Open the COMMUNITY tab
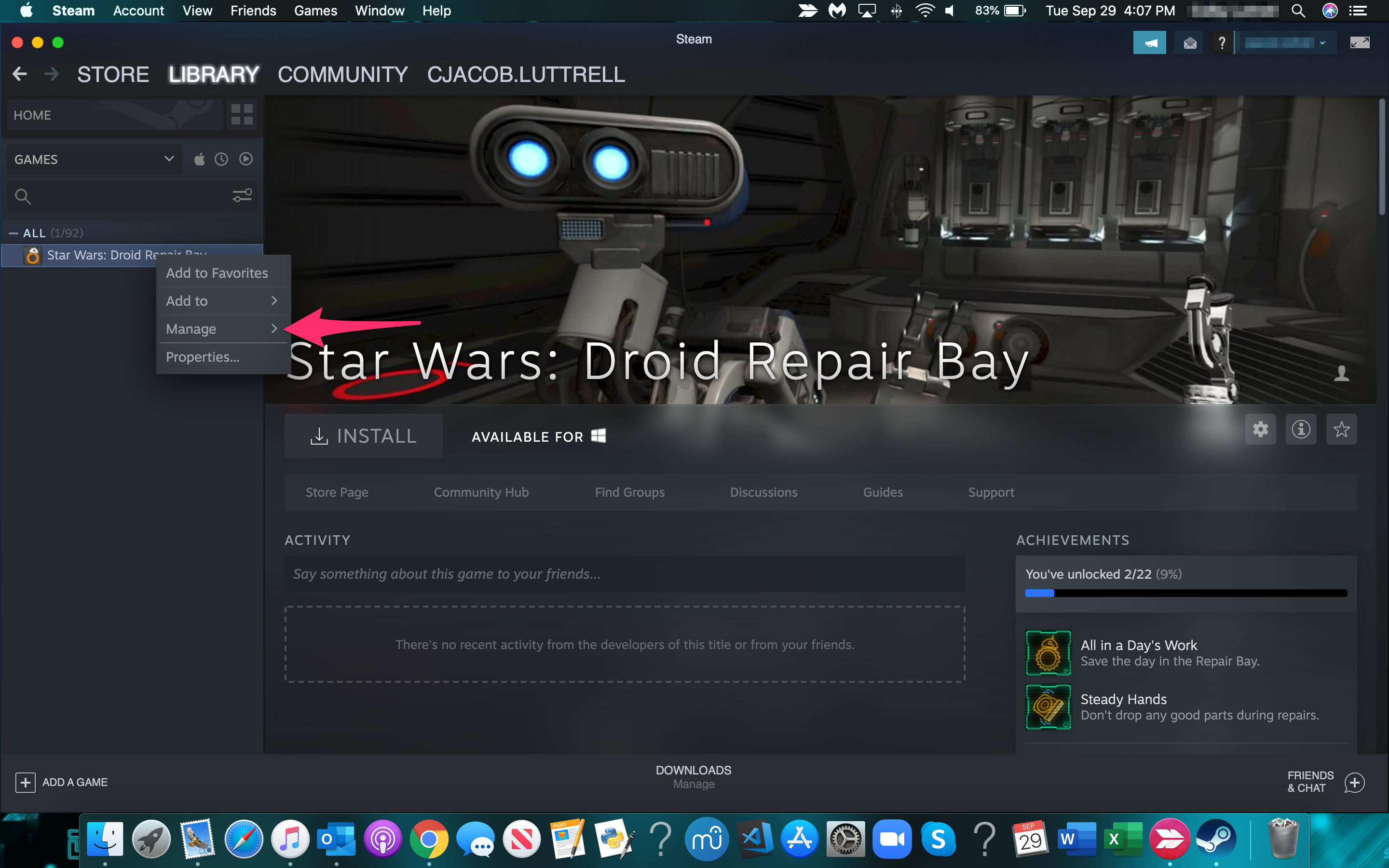This screenshot has height=868, width=1389. (342, 75)
